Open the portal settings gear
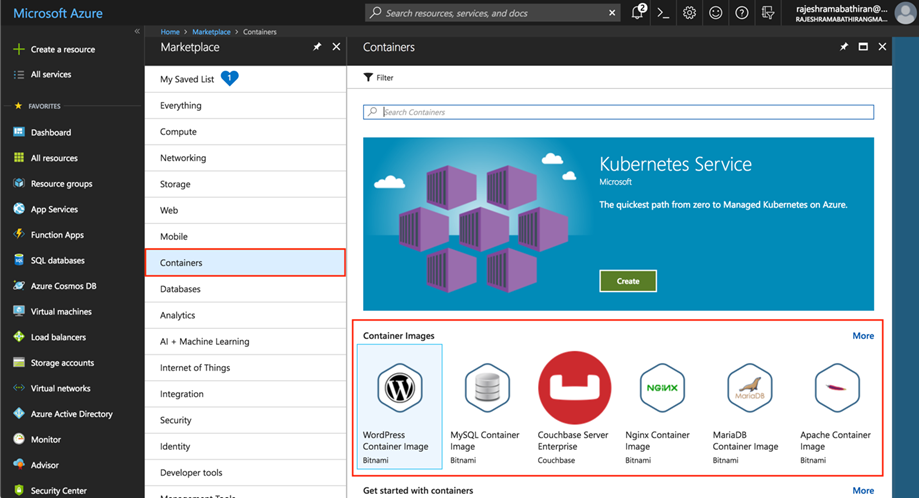This screenshot has height=498, width=919. tap(689, 13)
